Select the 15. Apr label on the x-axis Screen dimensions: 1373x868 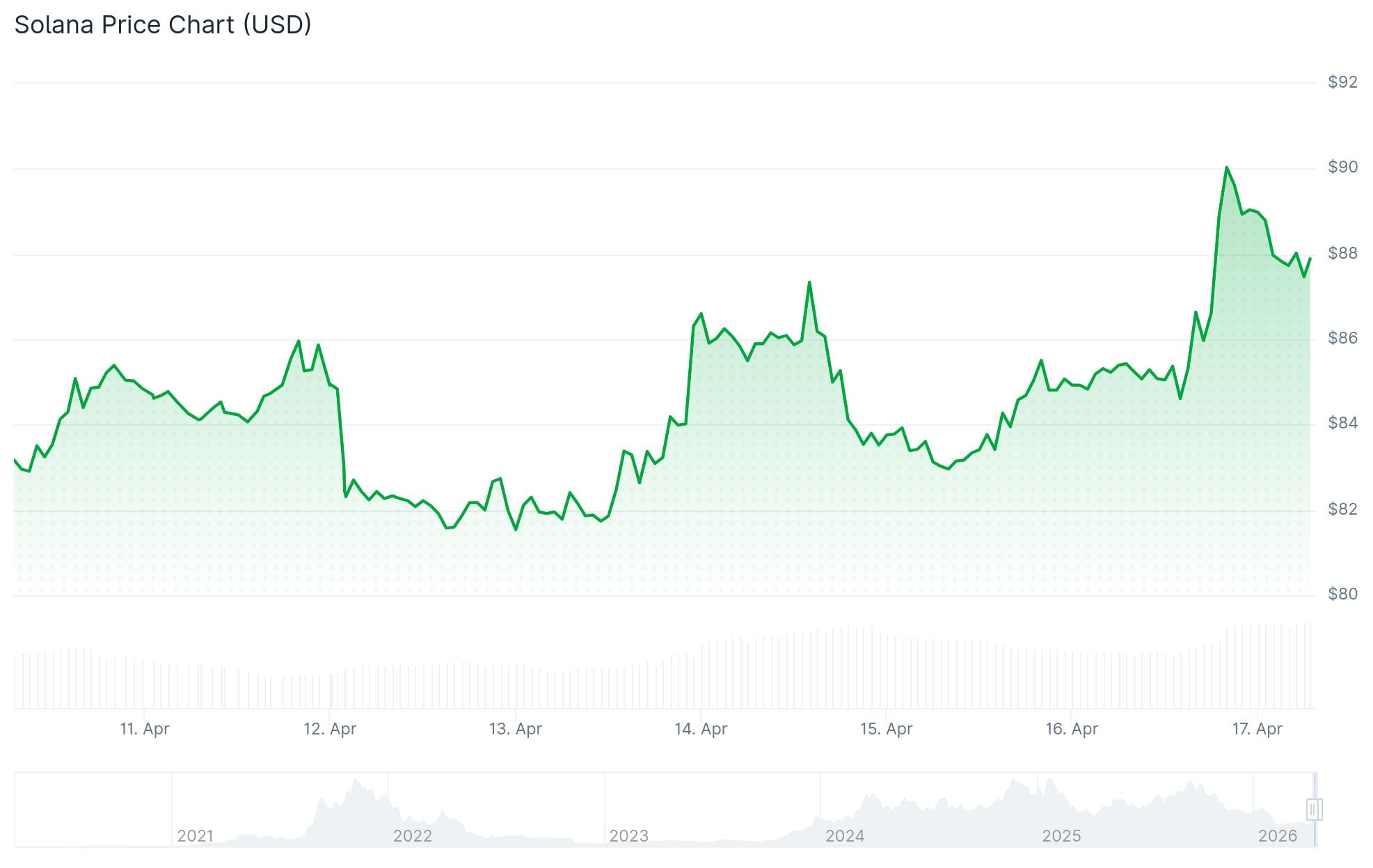tap(887, 730)
